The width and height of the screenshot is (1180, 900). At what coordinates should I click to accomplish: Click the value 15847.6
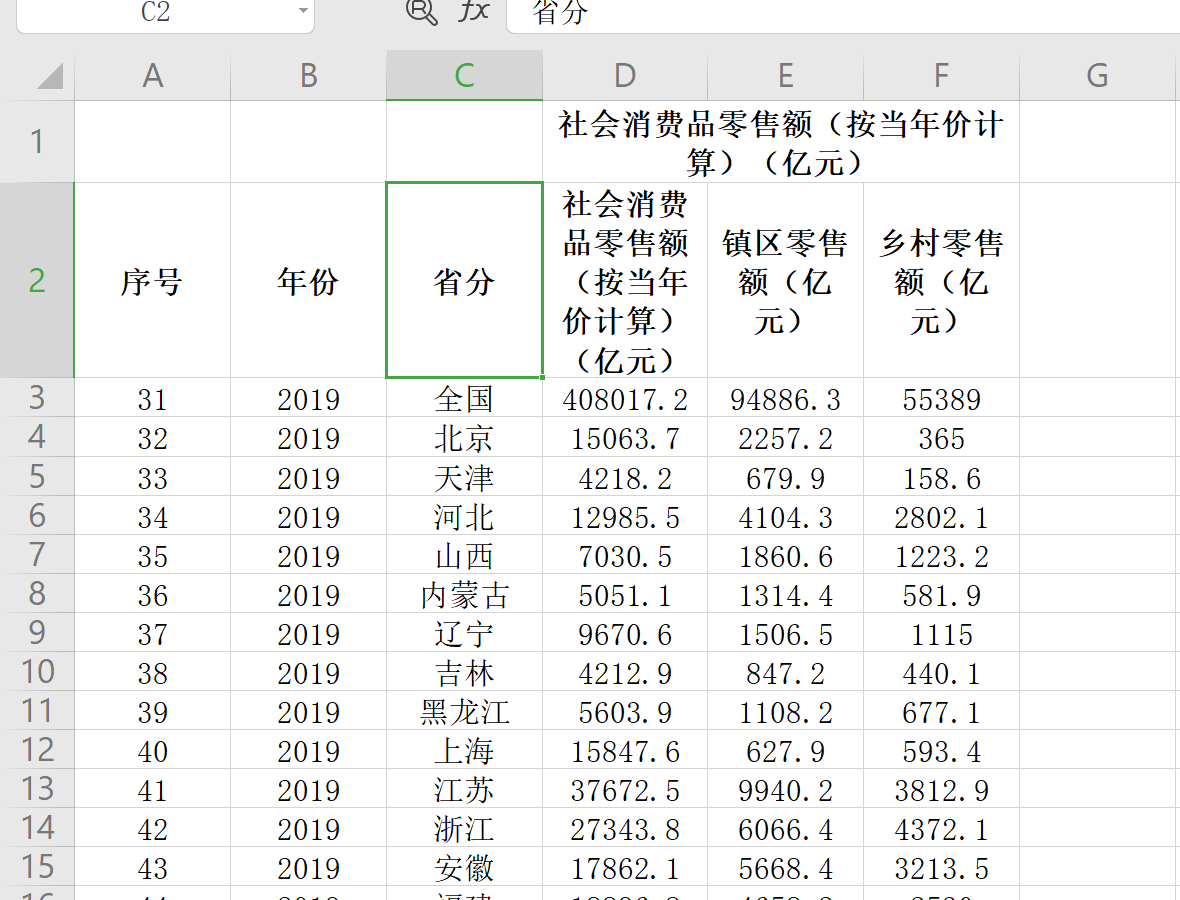point(625,751)
